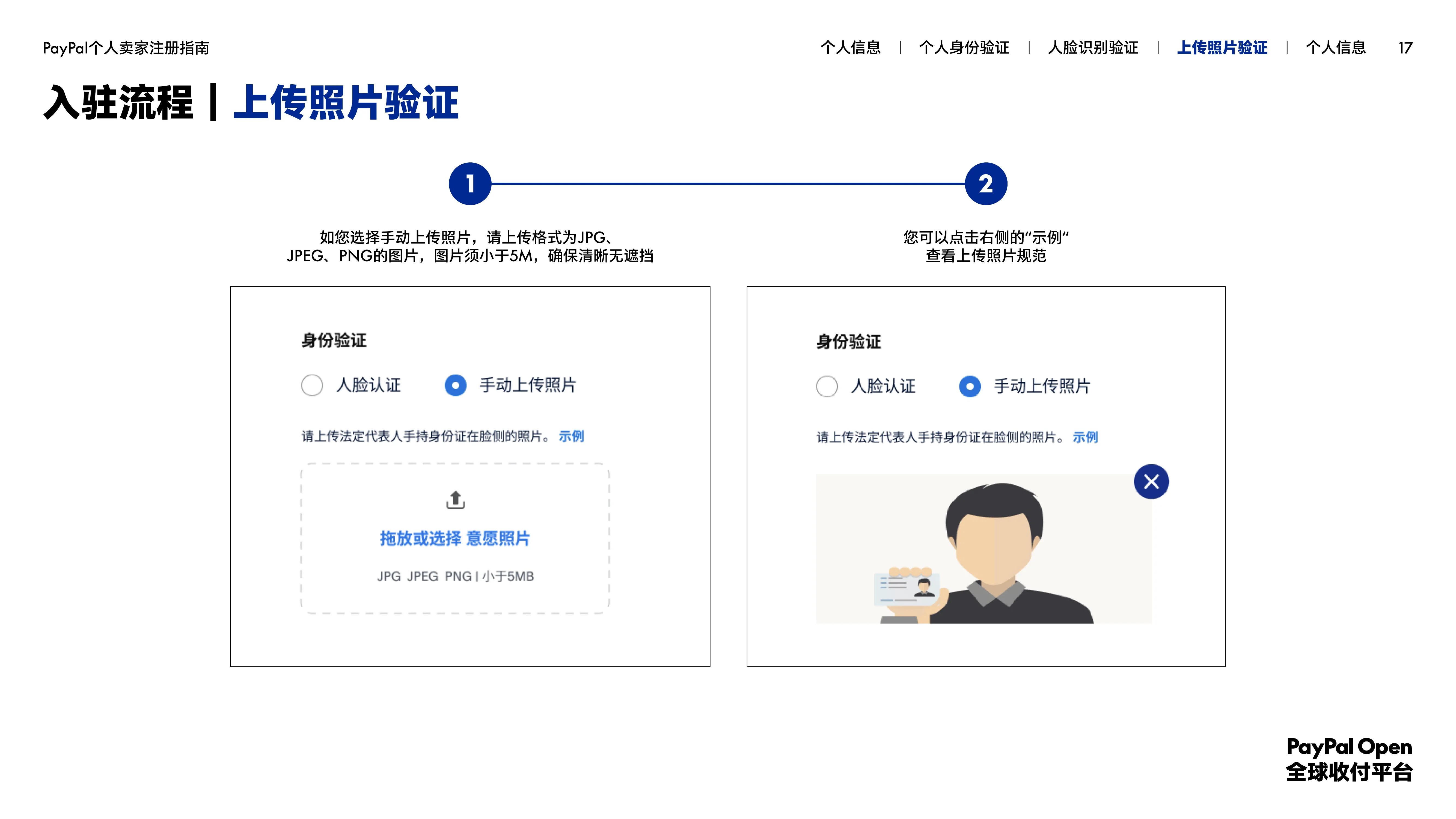Viewport: 1456px width, 819px height.
Task: Click the 身份验证 heading in the left panel
Action: pyautogui.click(x=334, y=340)
